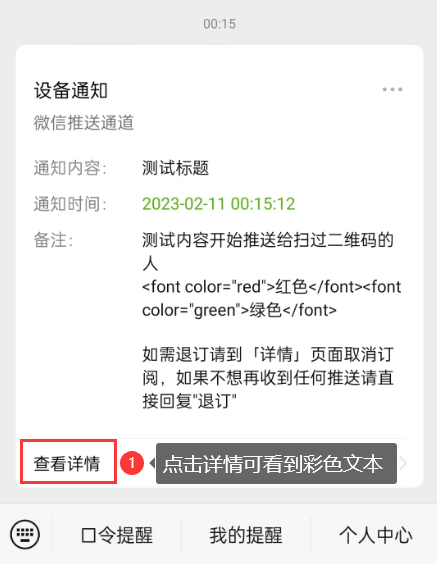This screenshot has width=437, height=564.
Task: Click the 通知内容 field label
Action: click(70, 168)
